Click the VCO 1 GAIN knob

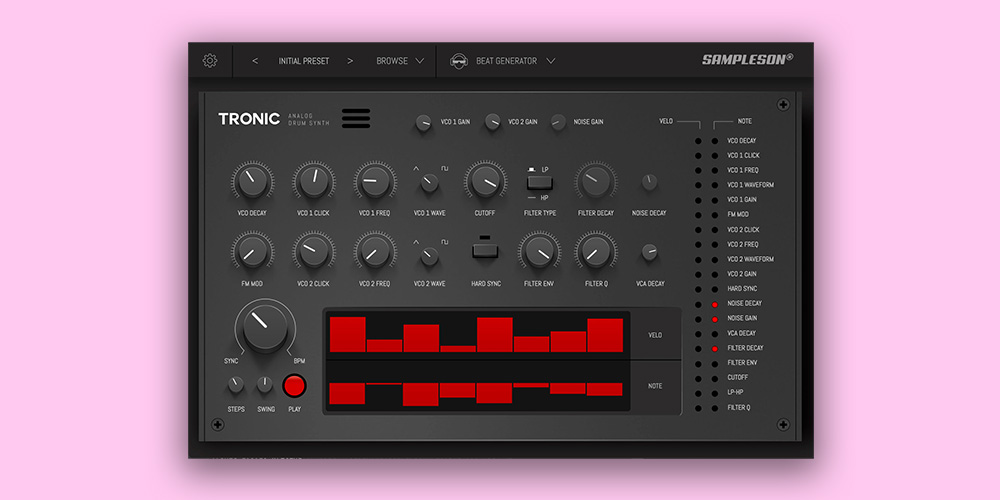423,122
